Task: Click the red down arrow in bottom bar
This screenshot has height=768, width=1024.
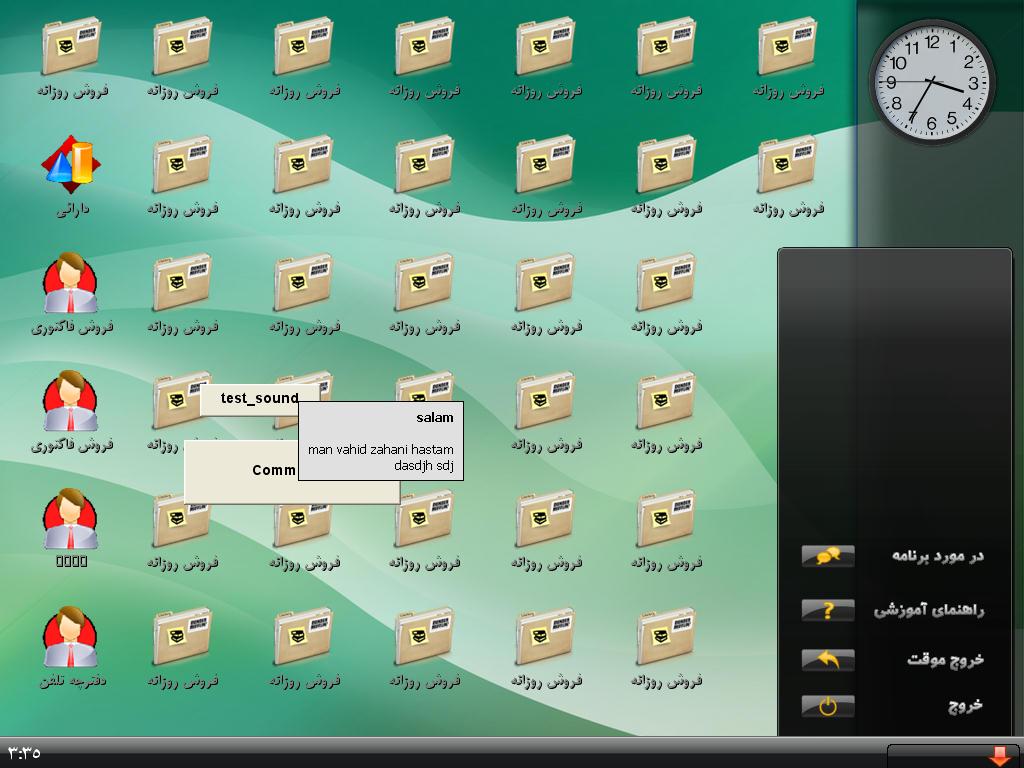Action: tap(999, 756)
